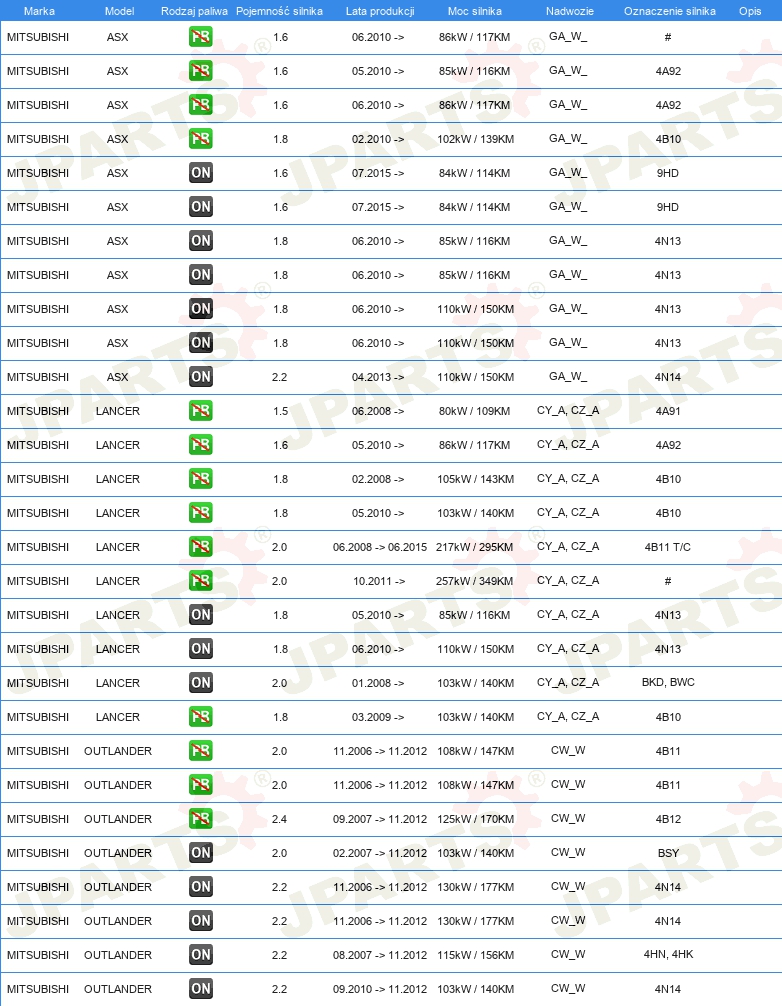This screenshot has width=782, height=1006.
Task: Select the 10.2011 -> production date cell
Action: click(379, 581)
